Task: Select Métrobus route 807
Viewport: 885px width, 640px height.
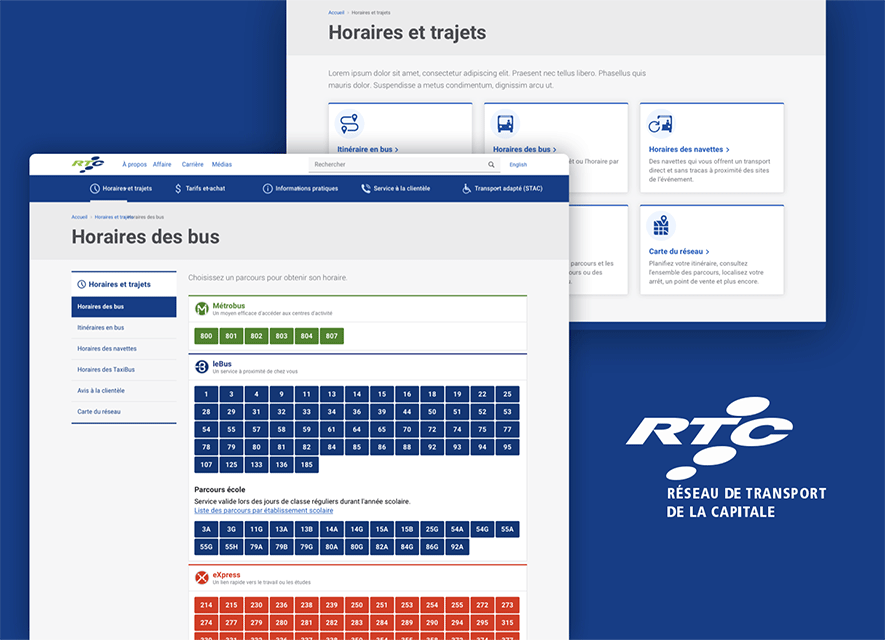Action: pyautogui.click(x=332, y=336)
